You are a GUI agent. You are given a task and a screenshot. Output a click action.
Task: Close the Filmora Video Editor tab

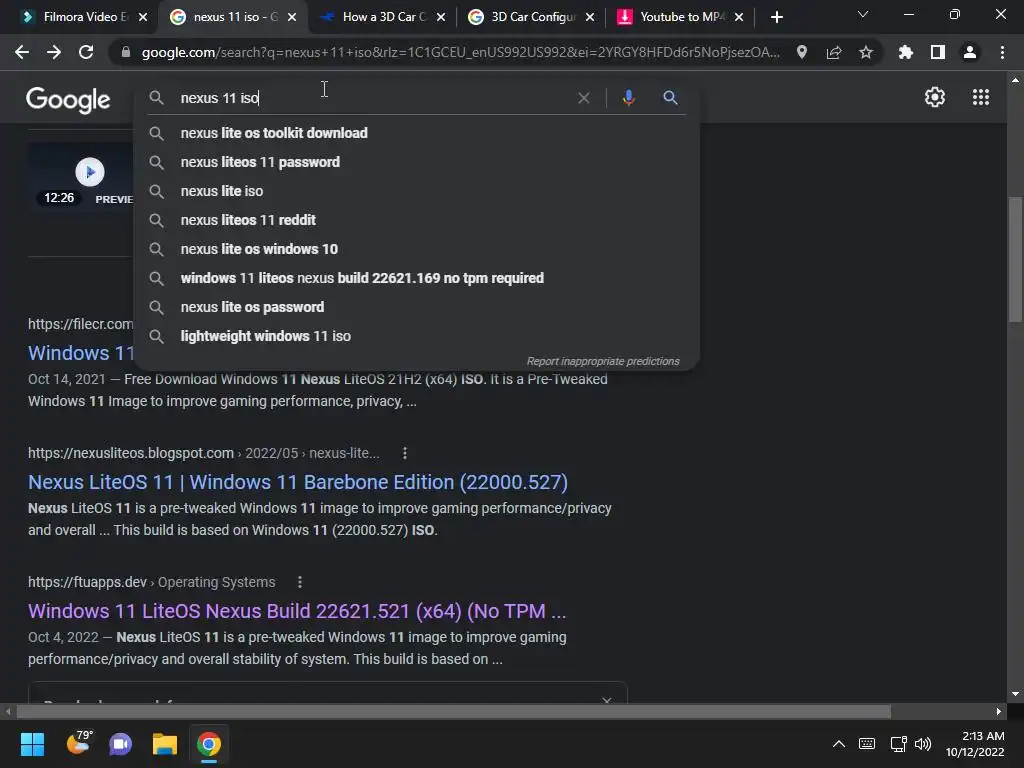(x=143, y=17)
